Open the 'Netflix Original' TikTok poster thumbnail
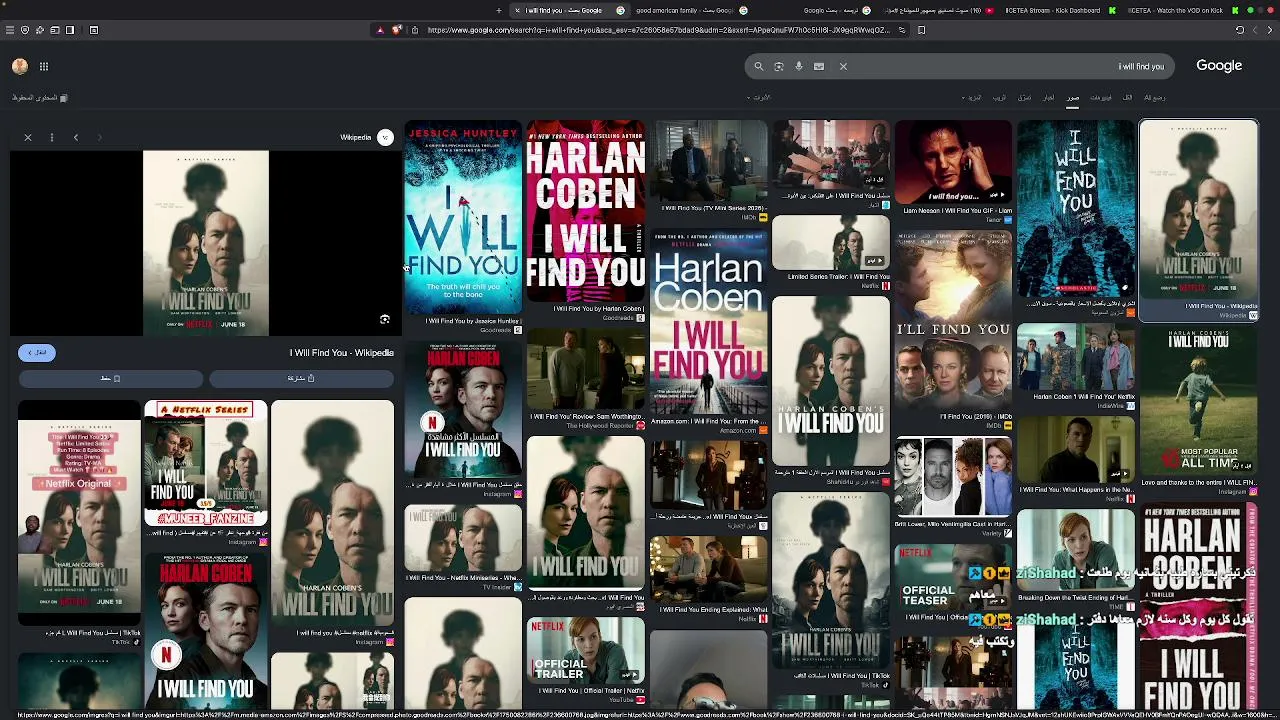The width and height of the screenshot is (1280, 720). coord(79,512)
